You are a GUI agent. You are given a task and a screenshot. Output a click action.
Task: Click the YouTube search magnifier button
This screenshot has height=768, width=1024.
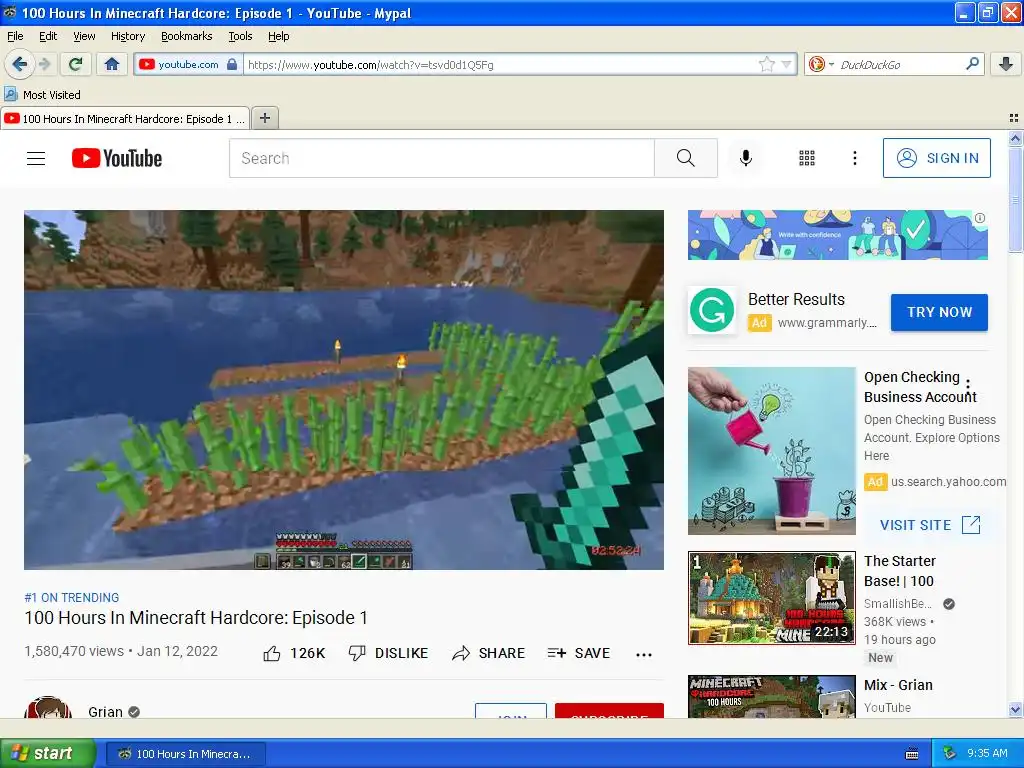[686, 158]
